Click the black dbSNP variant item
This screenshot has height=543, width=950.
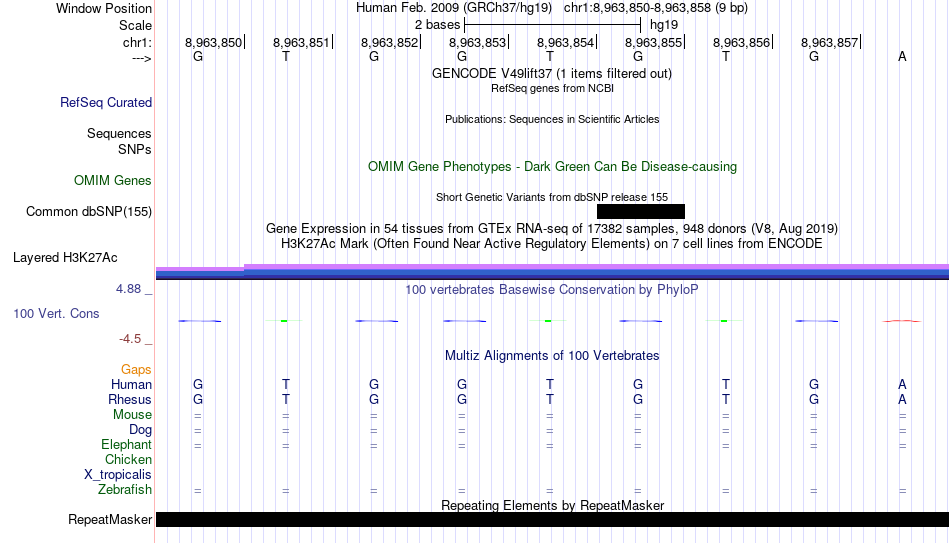(x=641, y=212)
